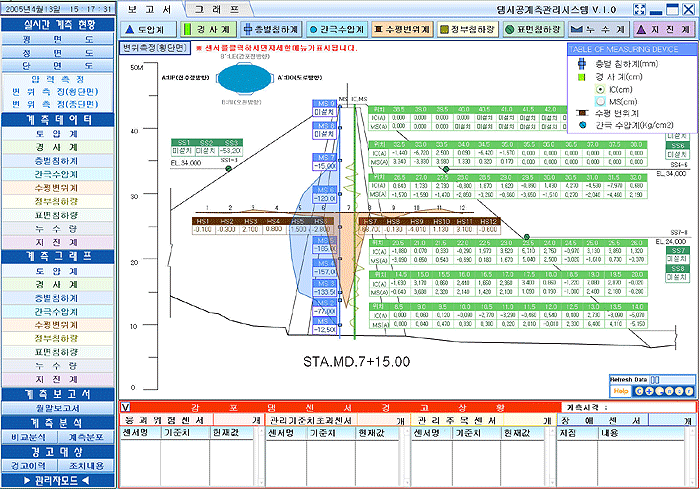Switch to the 그래프 tab
The width and height of the screenshot is (700, 489).
point(209,8)
